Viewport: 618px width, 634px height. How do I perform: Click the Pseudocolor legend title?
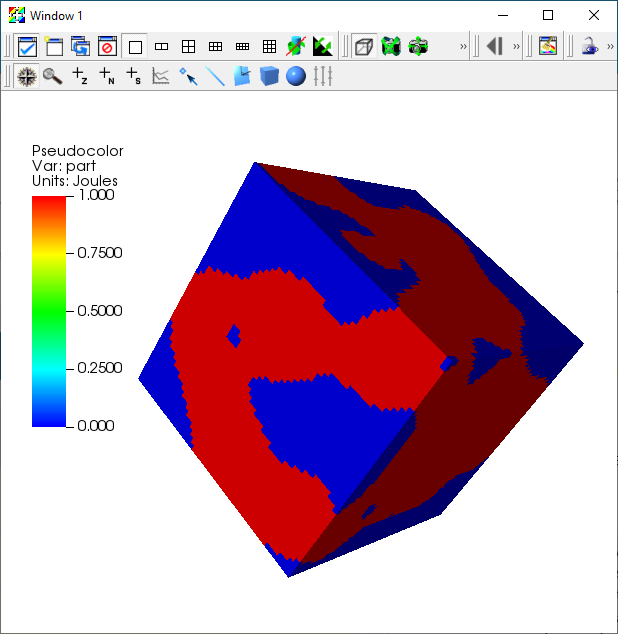pos(77,151)
